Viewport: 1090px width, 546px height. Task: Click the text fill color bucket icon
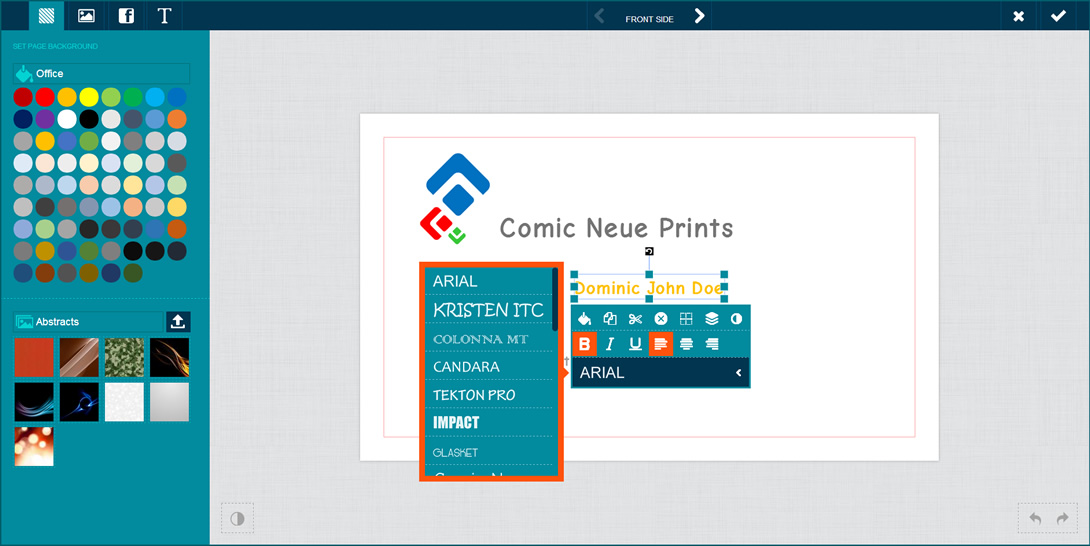[x=585, y=319]
